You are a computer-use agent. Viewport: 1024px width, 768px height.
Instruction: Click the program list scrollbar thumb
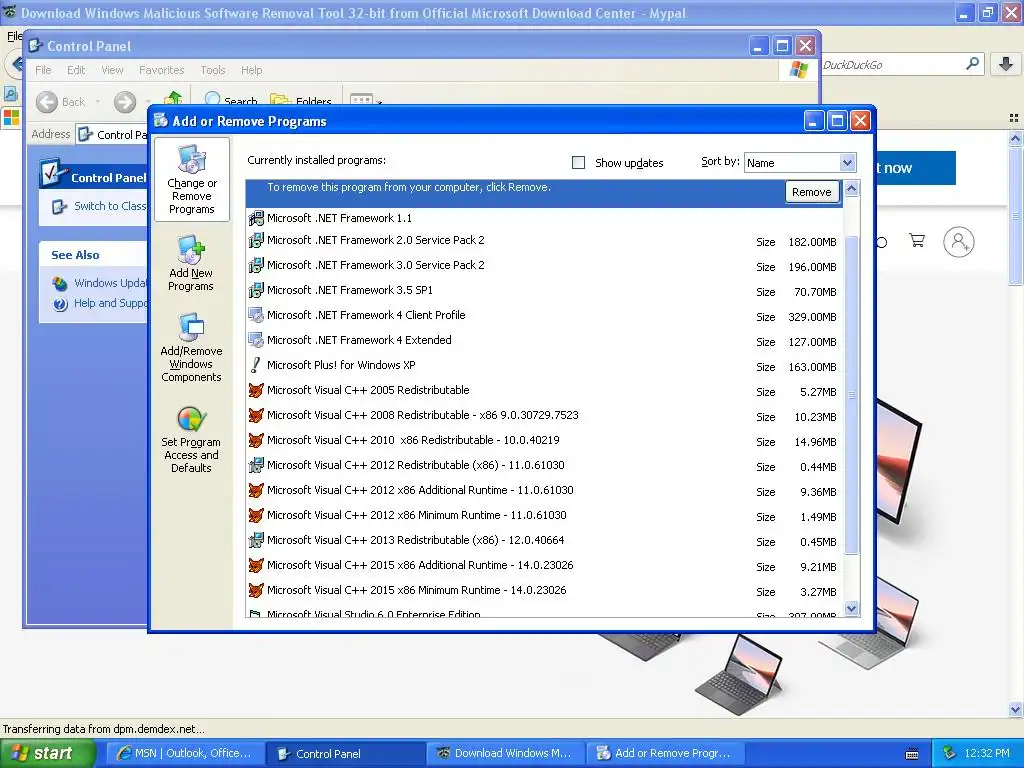click(x=852, y=394)
